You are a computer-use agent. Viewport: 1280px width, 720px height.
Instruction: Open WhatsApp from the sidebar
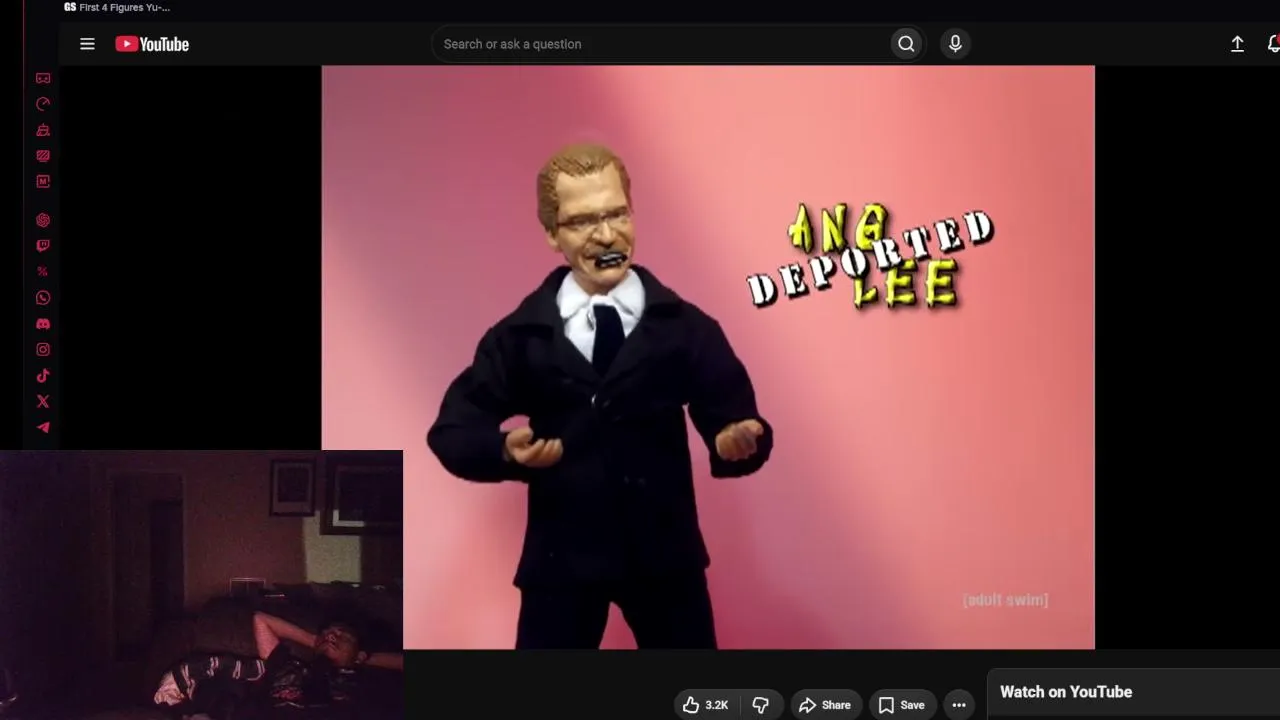point(43,298)
